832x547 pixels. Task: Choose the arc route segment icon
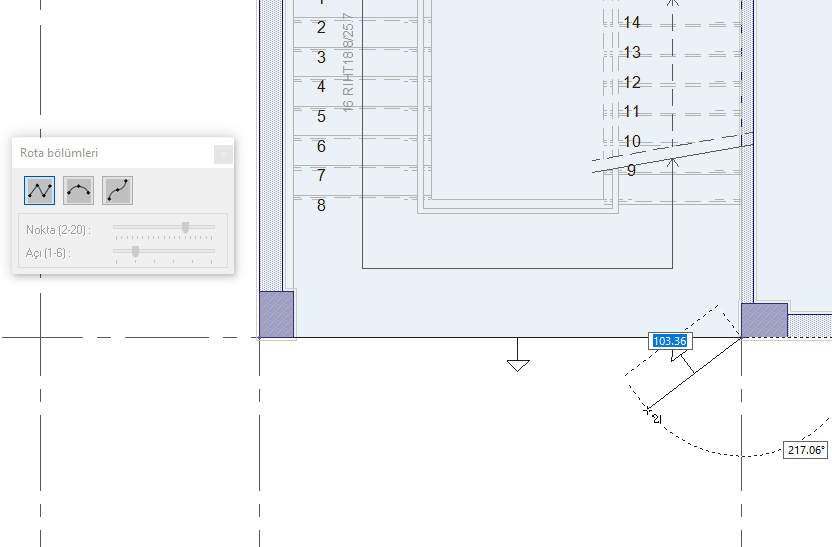pos(79,190)
